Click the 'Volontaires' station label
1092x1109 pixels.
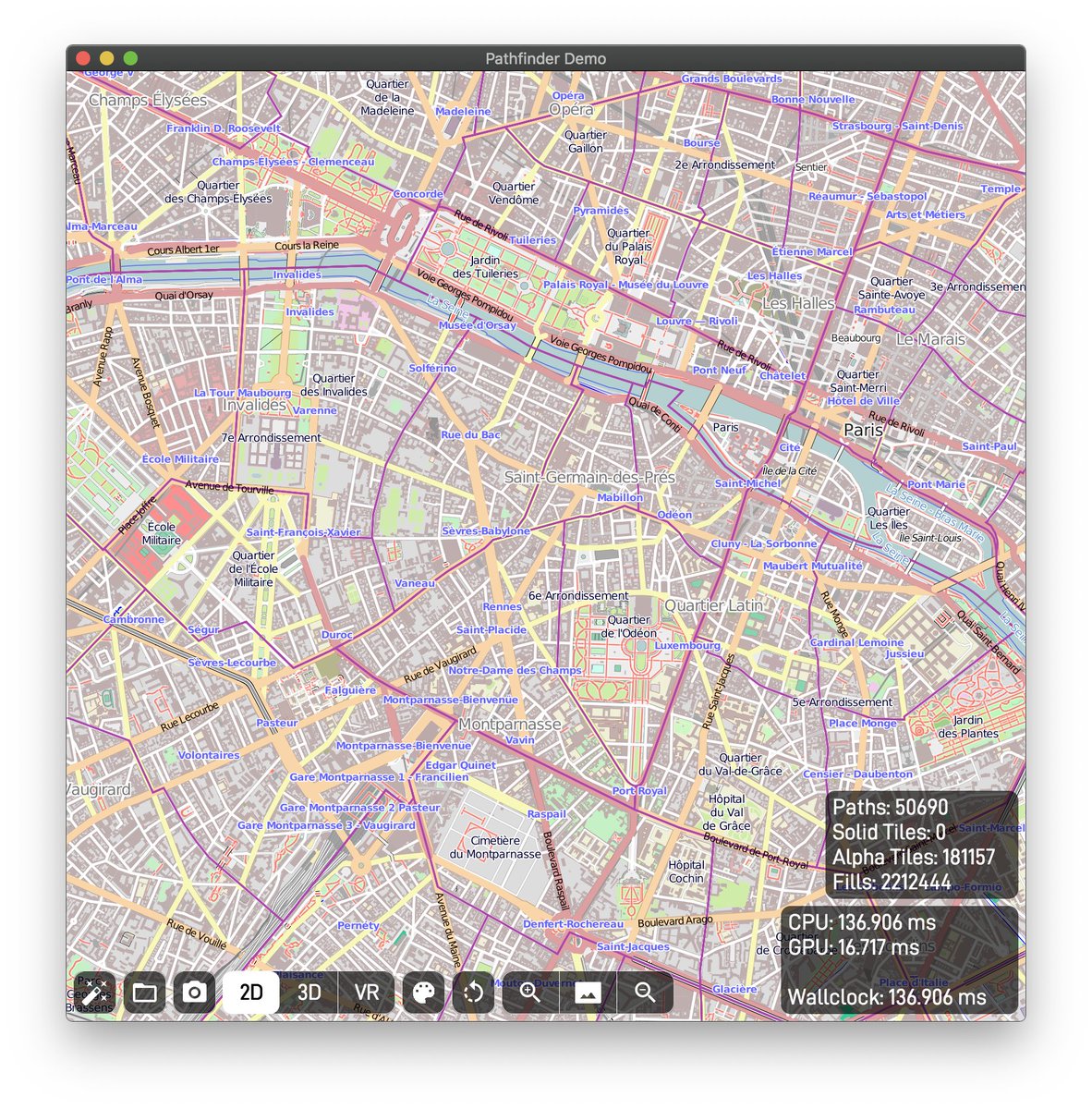(209, 755)
